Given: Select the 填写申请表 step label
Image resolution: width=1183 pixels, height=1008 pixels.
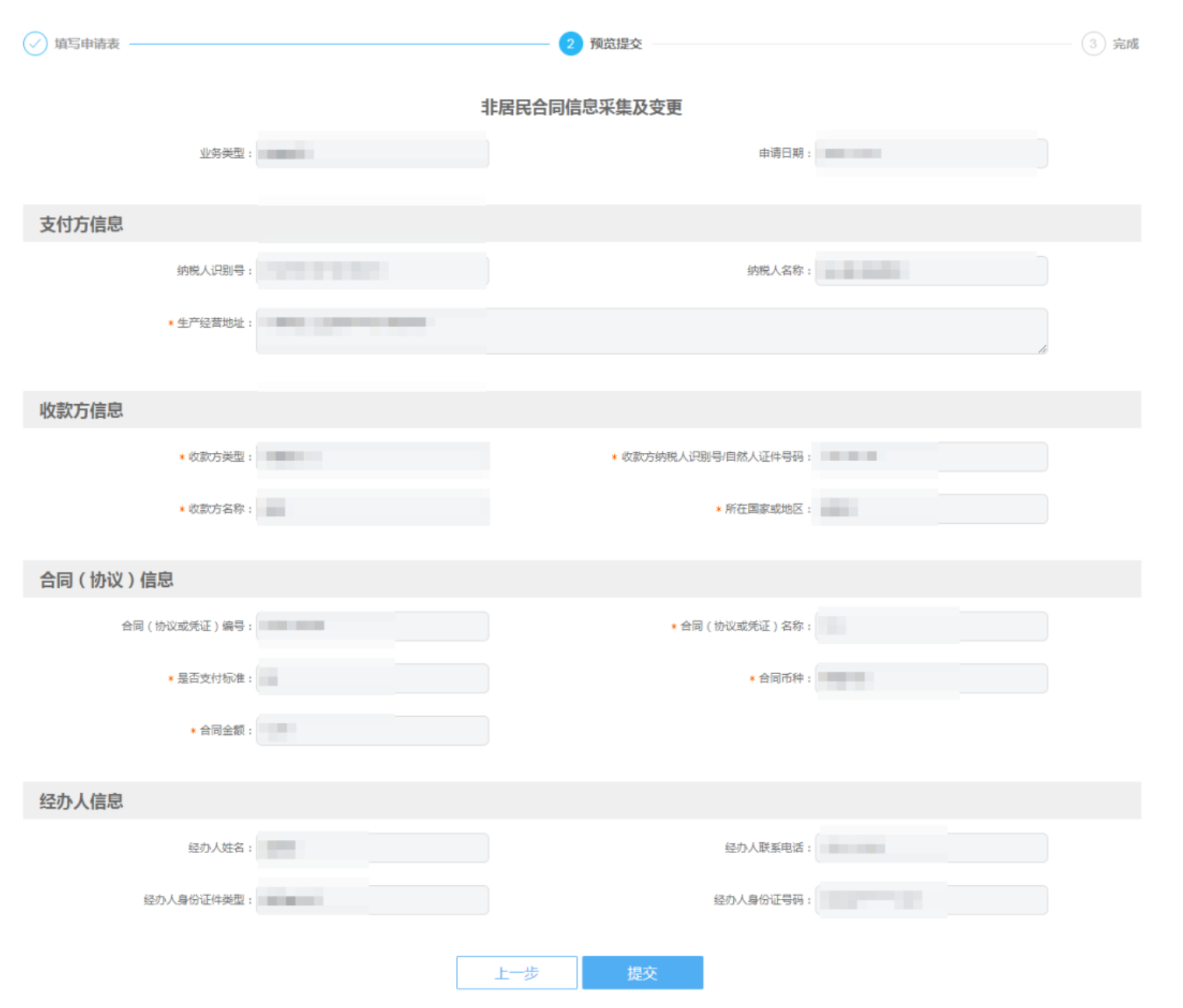Looking at the screenshot, I should (87, 44).
